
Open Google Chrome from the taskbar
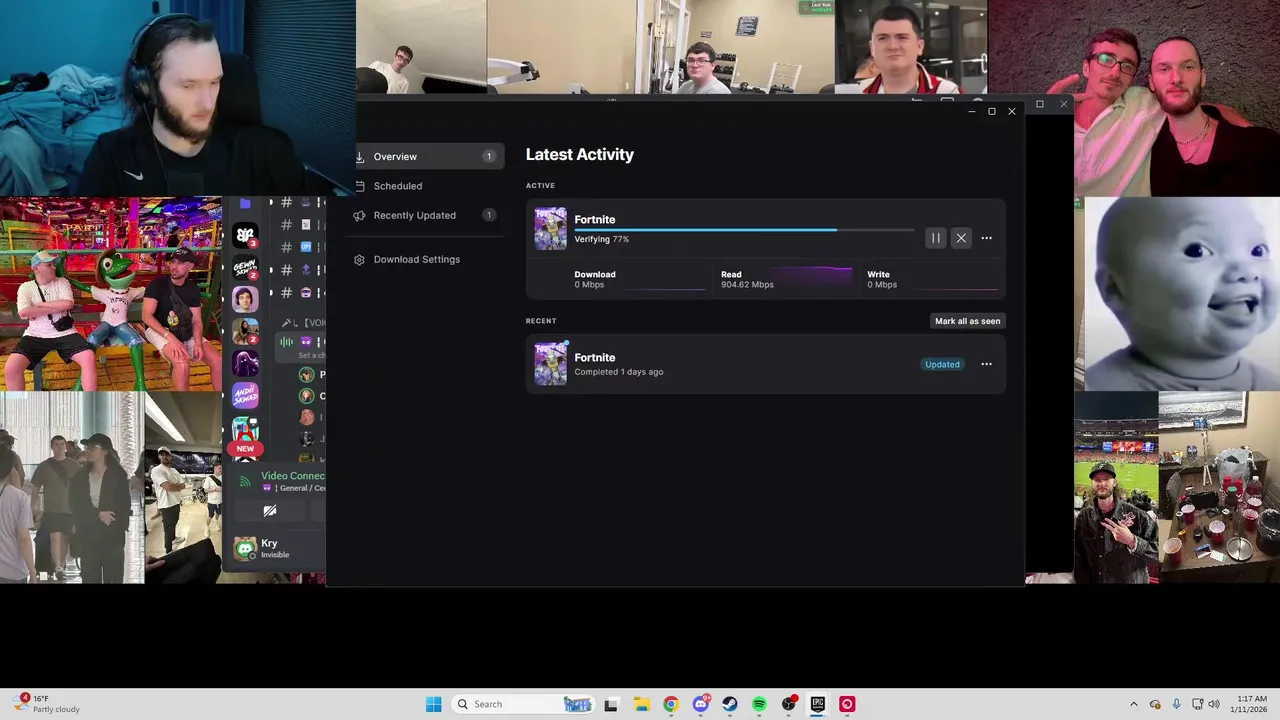pyautogui.click(x=671, y=704)
